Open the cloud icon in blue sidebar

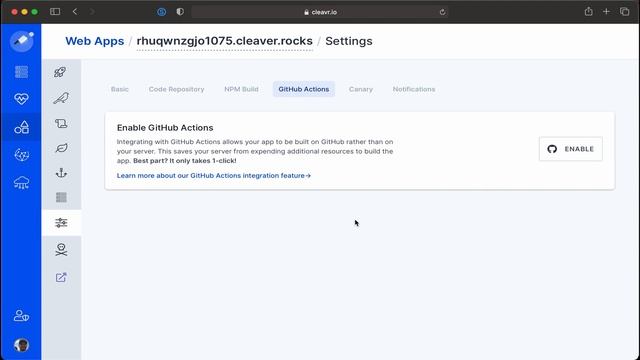(21, 182)
